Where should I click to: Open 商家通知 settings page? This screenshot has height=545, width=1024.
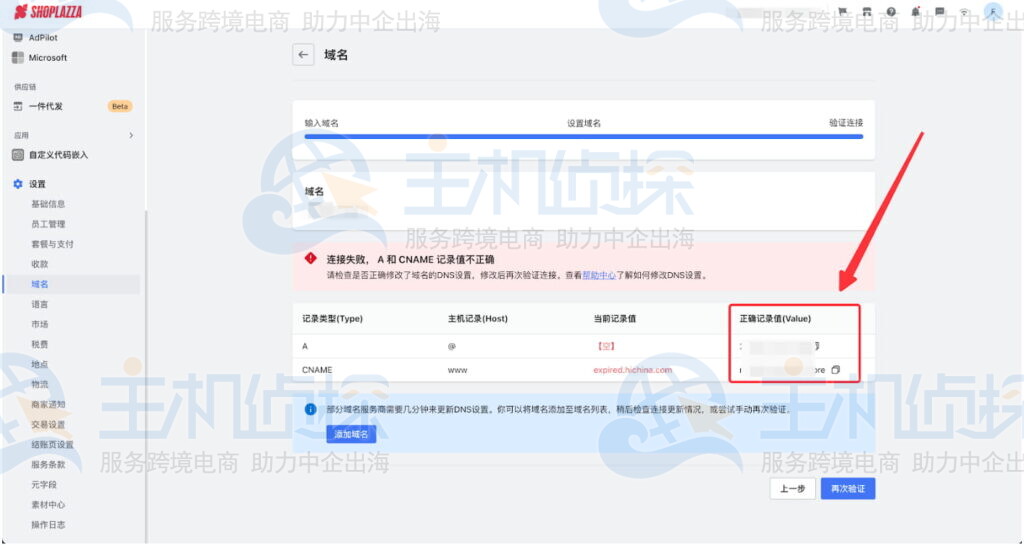48,404
